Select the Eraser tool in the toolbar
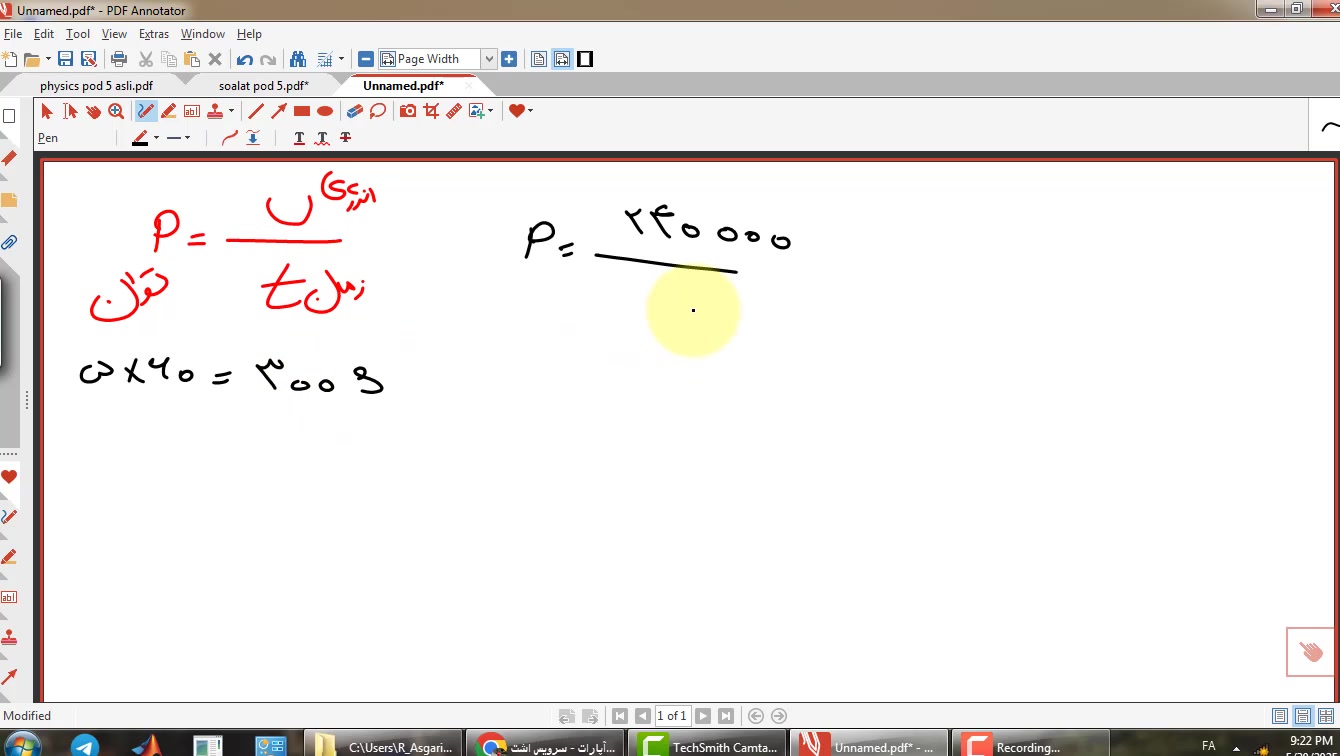This screenshot has height=756, width=1340. (354, 111)
